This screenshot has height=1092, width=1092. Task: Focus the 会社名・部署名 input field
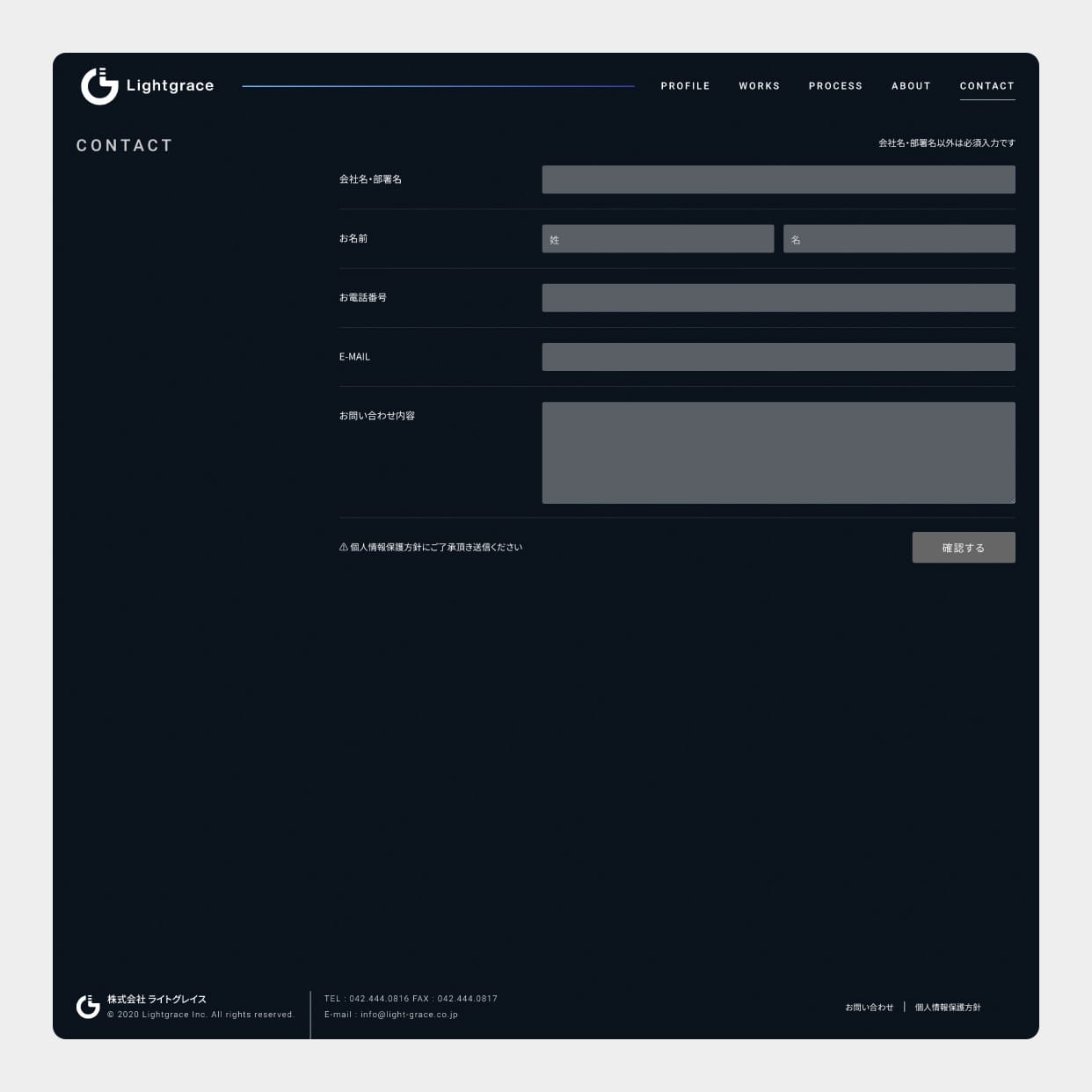tap(778, 179)
